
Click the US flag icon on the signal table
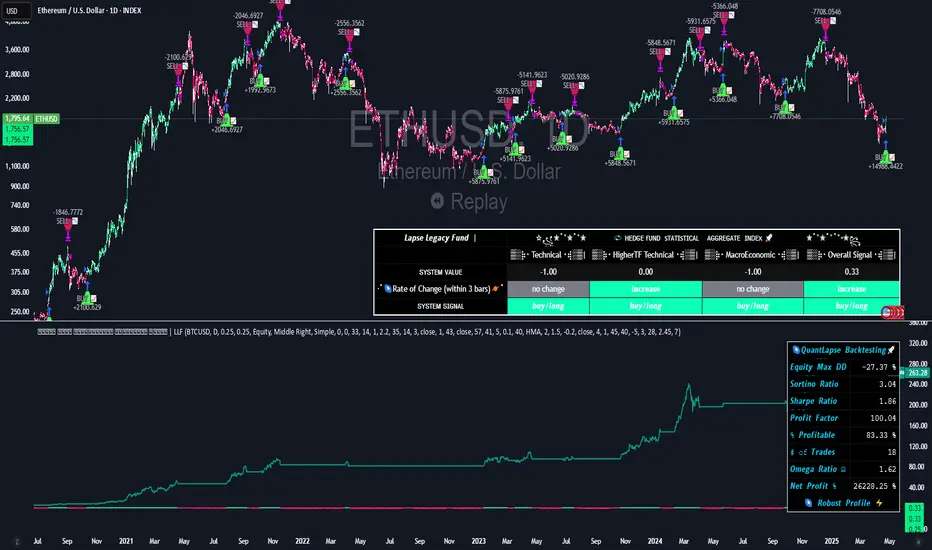(x=886, y=312)
